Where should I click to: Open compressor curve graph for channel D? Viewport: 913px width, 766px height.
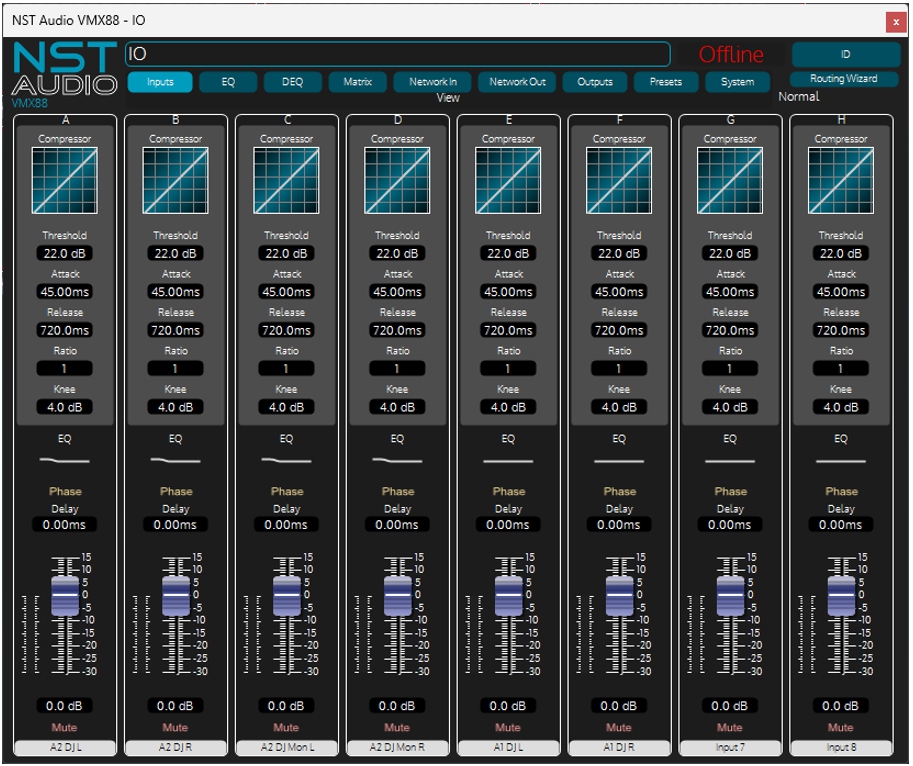coord(397,181)
